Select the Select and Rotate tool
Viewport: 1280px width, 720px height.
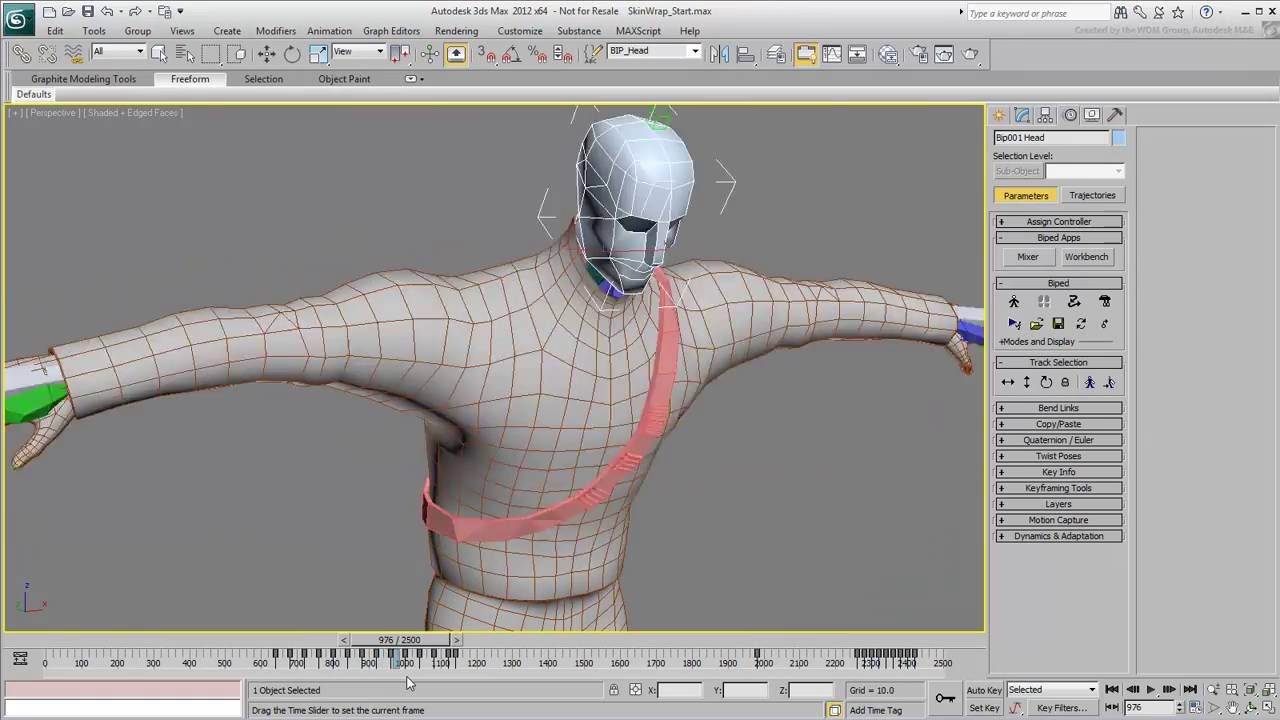coord(292,54)
